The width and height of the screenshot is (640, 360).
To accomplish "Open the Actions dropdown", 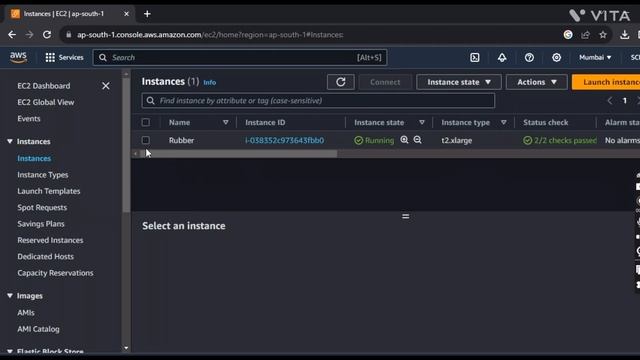I will 537,82.
